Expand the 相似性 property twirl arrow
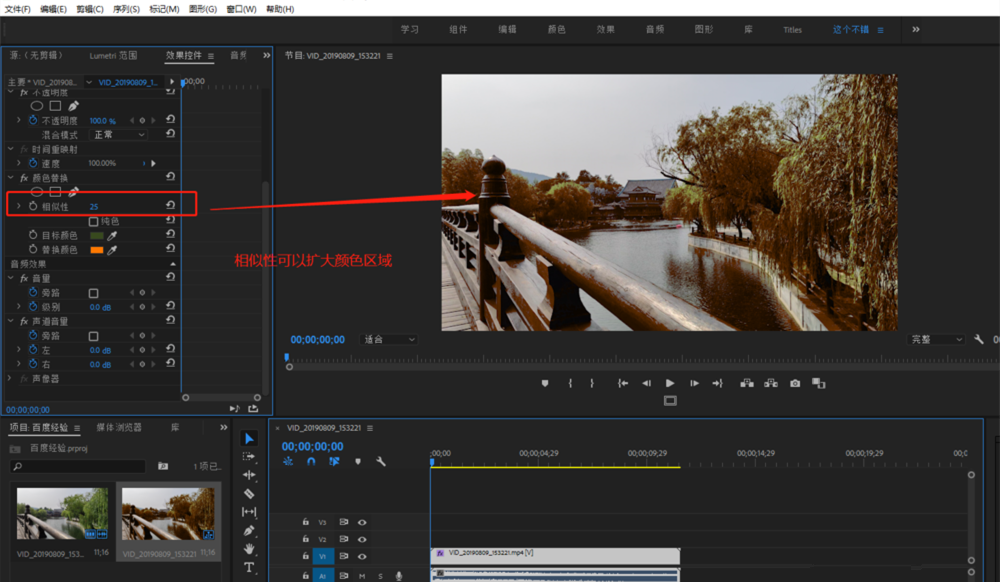Screen dimensions: 1000x582 (18, 206)
